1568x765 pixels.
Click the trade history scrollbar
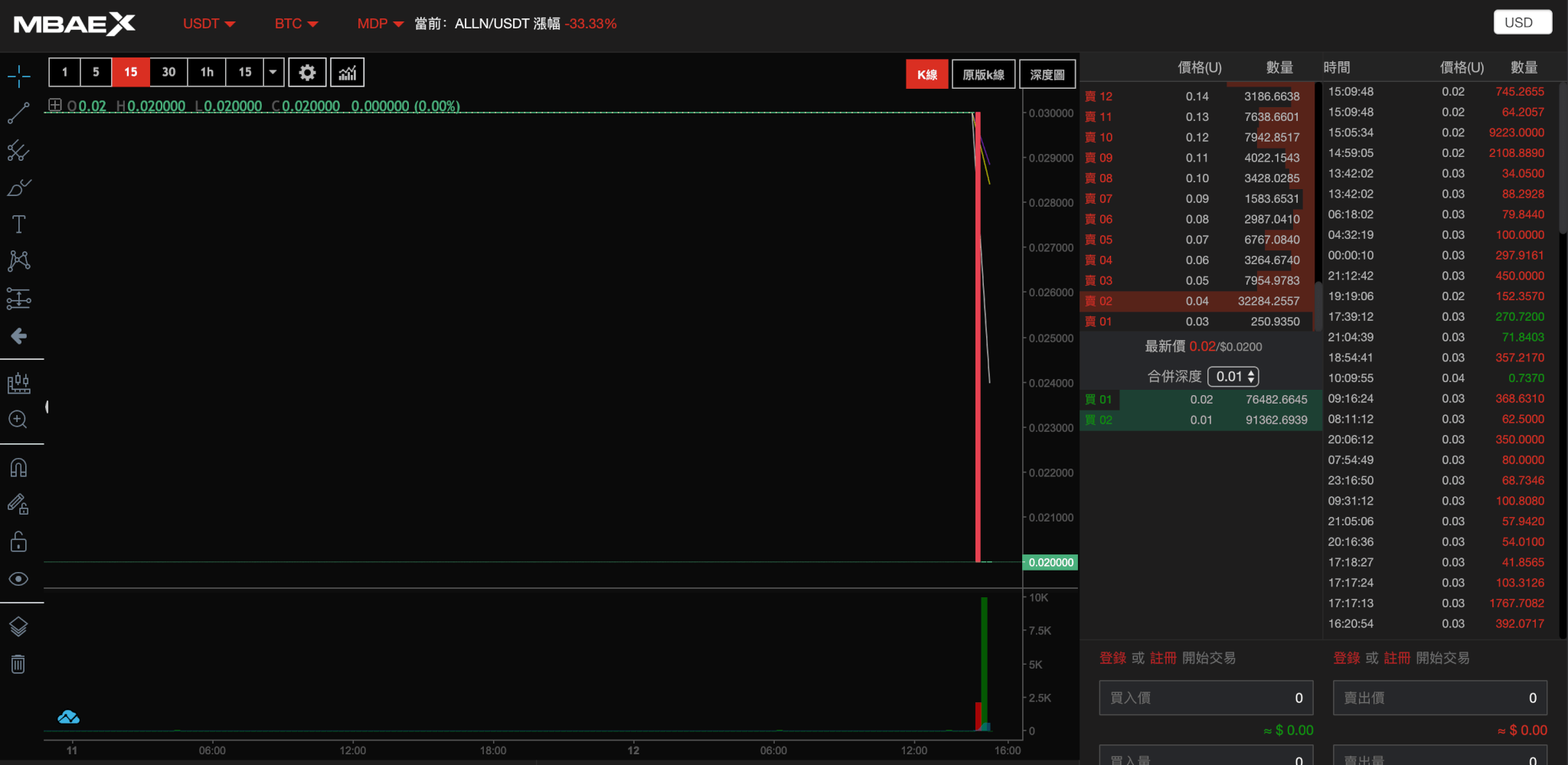click(1563, 157)
